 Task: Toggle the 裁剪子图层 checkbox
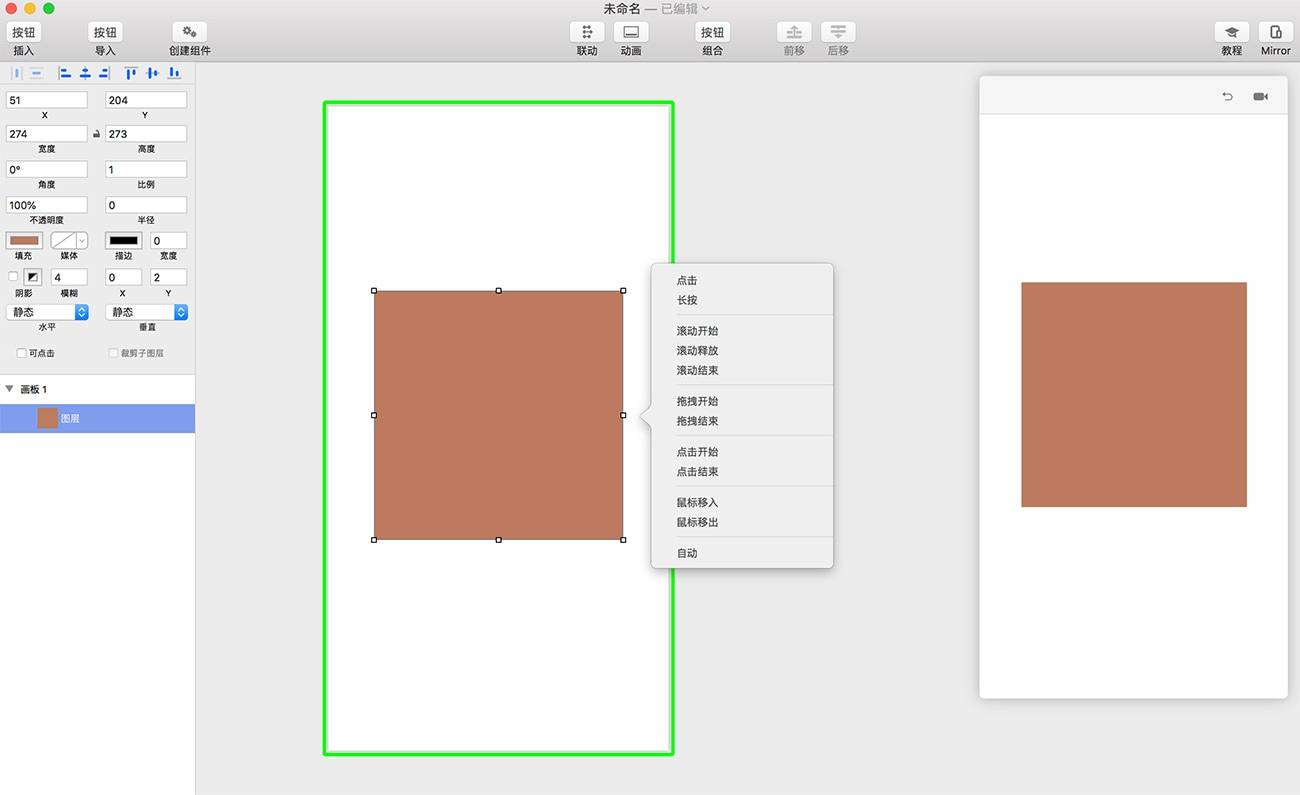coord(113,353)
